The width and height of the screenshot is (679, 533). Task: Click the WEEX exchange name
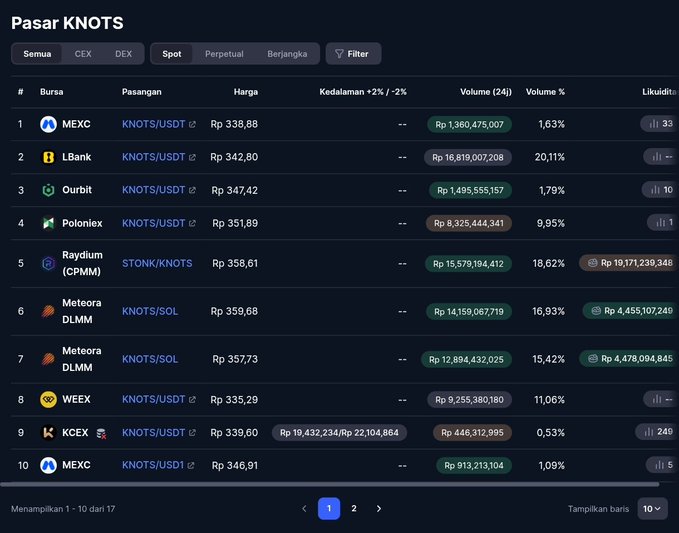click(76, 399)
